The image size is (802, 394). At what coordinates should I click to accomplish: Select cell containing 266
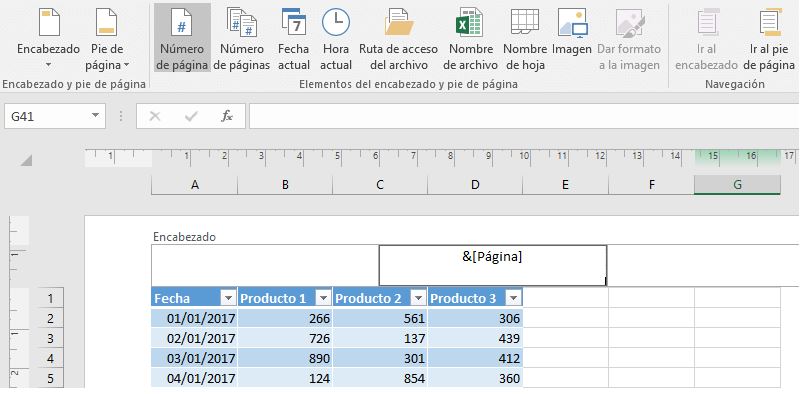[285, 318]
